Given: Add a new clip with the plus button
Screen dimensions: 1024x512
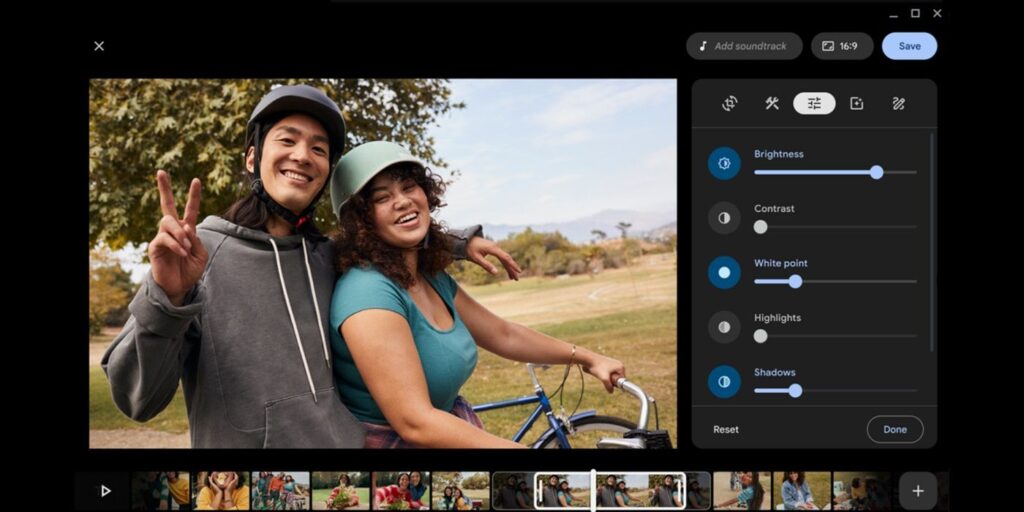Looking at the screenshot, I should (x=918, y=491).
